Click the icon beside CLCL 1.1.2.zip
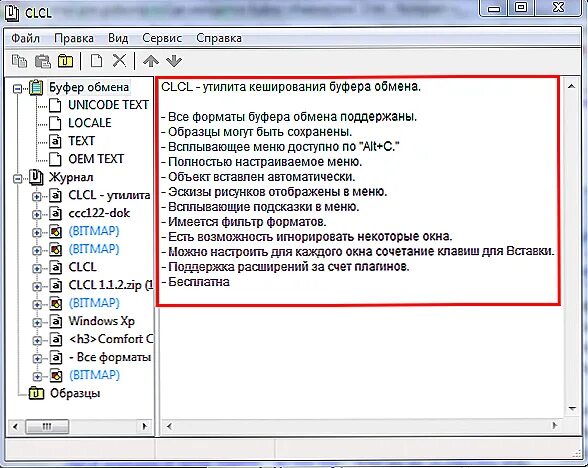588x468 pixels. (x=55, y=285)
